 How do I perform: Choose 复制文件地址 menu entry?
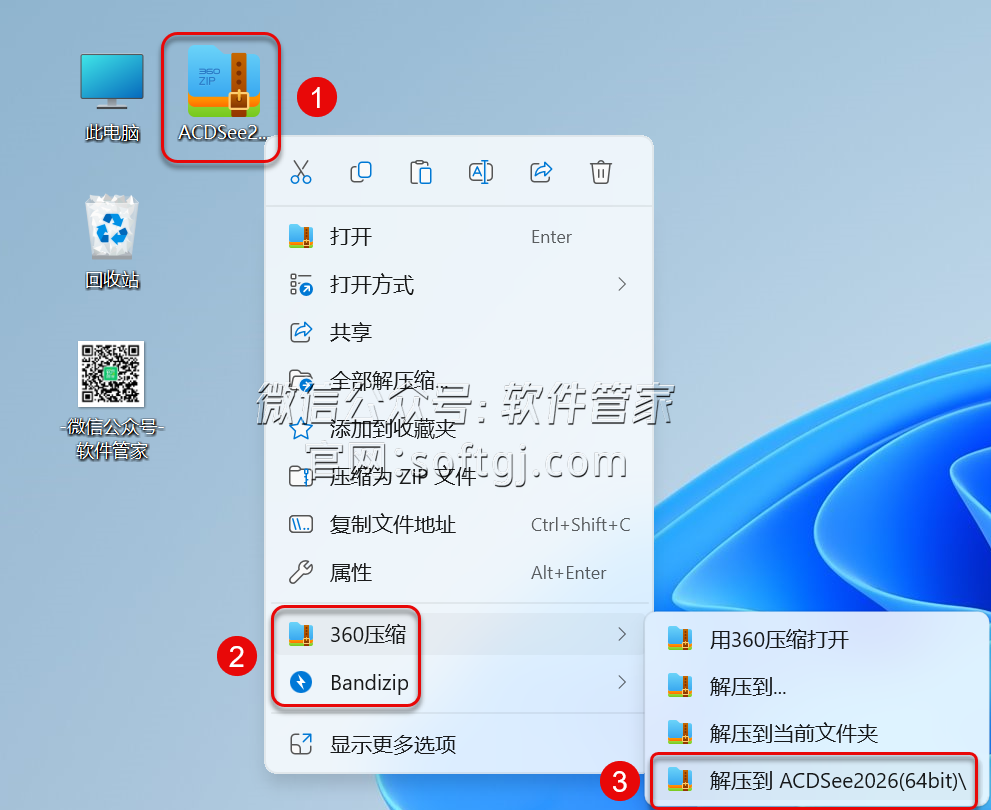(459, 524)
